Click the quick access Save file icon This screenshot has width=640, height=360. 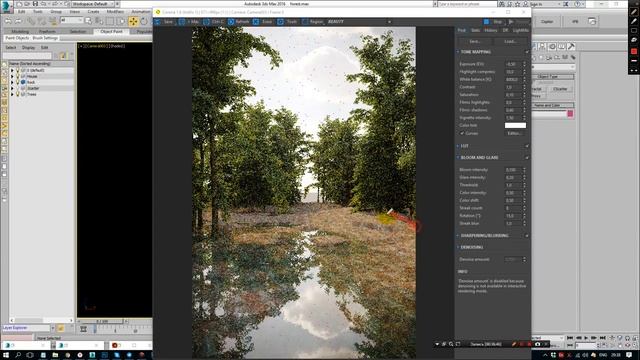tap(36, 4)
